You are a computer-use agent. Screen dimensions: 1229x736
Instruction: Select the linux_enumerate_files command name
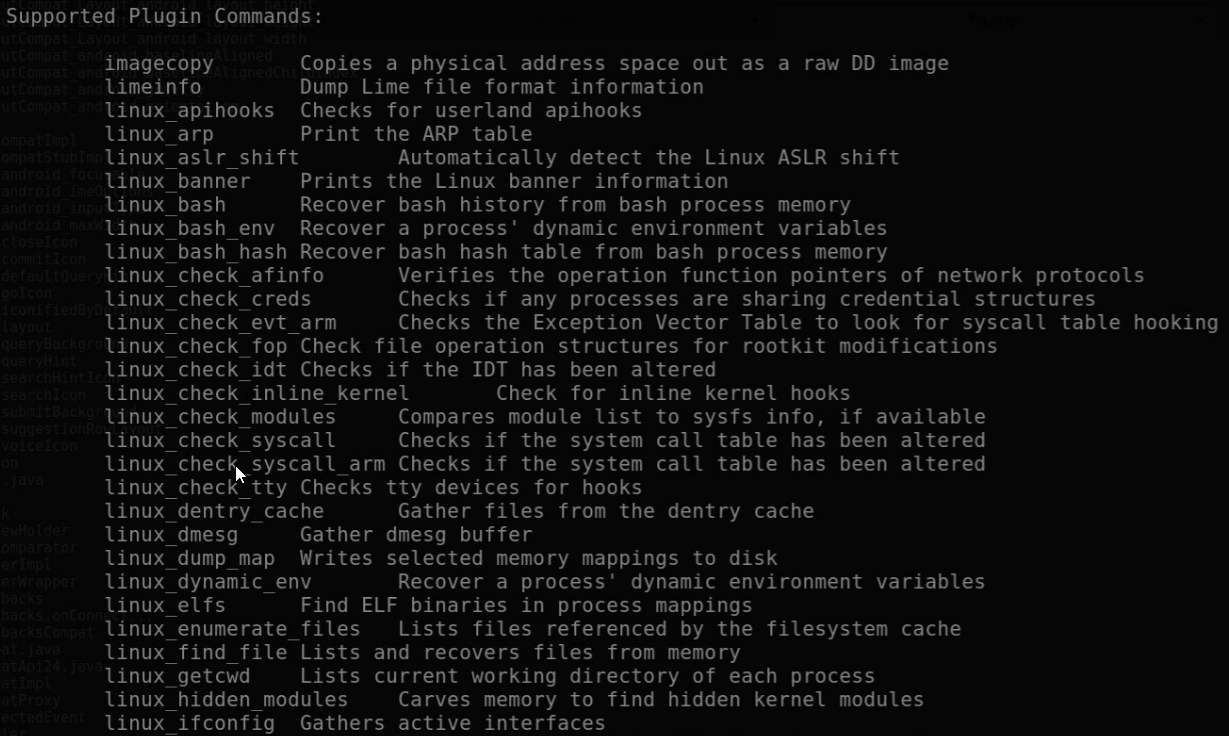(x=233, y=629)
